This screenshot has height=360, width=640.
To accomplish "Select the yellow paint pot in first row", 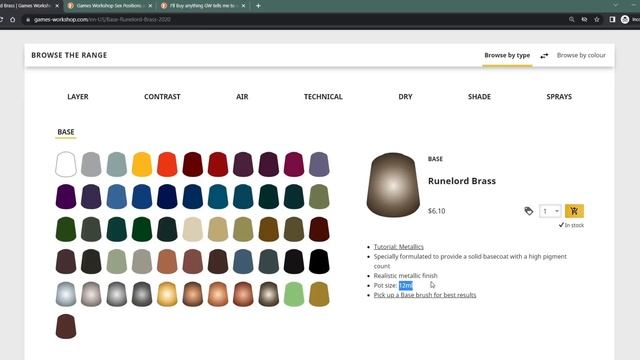I will pos(142,164).
